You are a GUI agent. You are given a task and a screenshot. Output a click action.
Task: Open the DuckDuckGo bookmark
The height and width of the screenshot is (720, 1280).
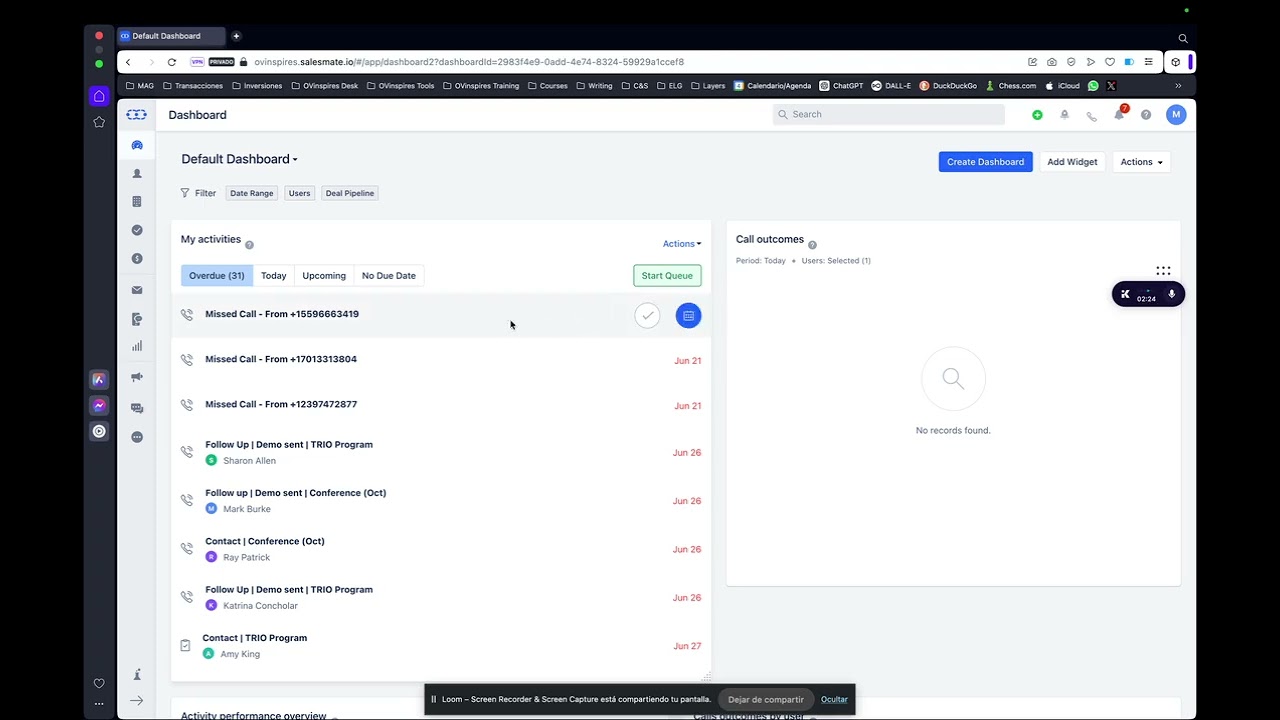point(948,86)
